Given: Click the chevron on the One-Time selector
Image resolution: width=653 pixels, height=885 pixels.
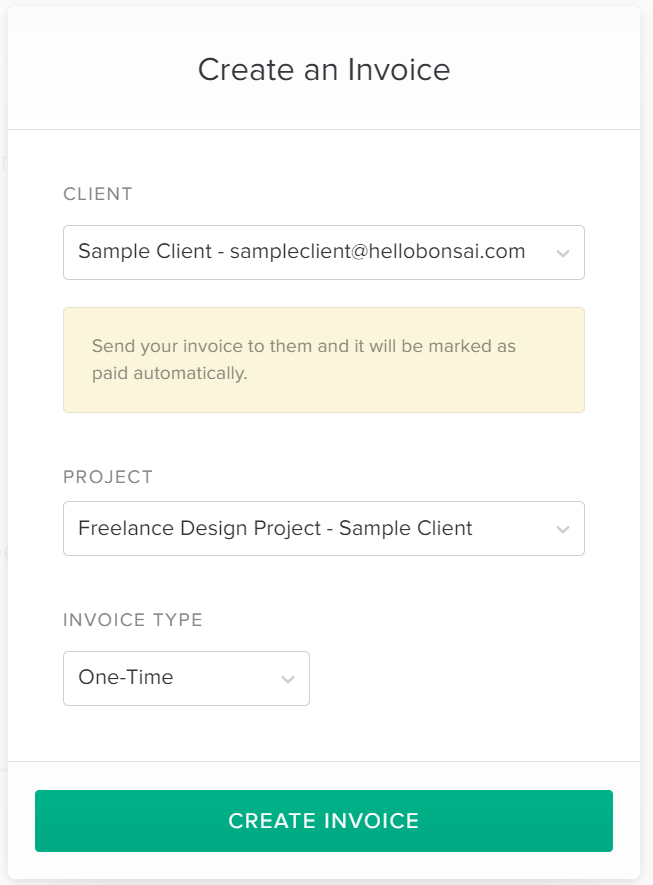Looking at the screenshot, I should tap(288, 678).
